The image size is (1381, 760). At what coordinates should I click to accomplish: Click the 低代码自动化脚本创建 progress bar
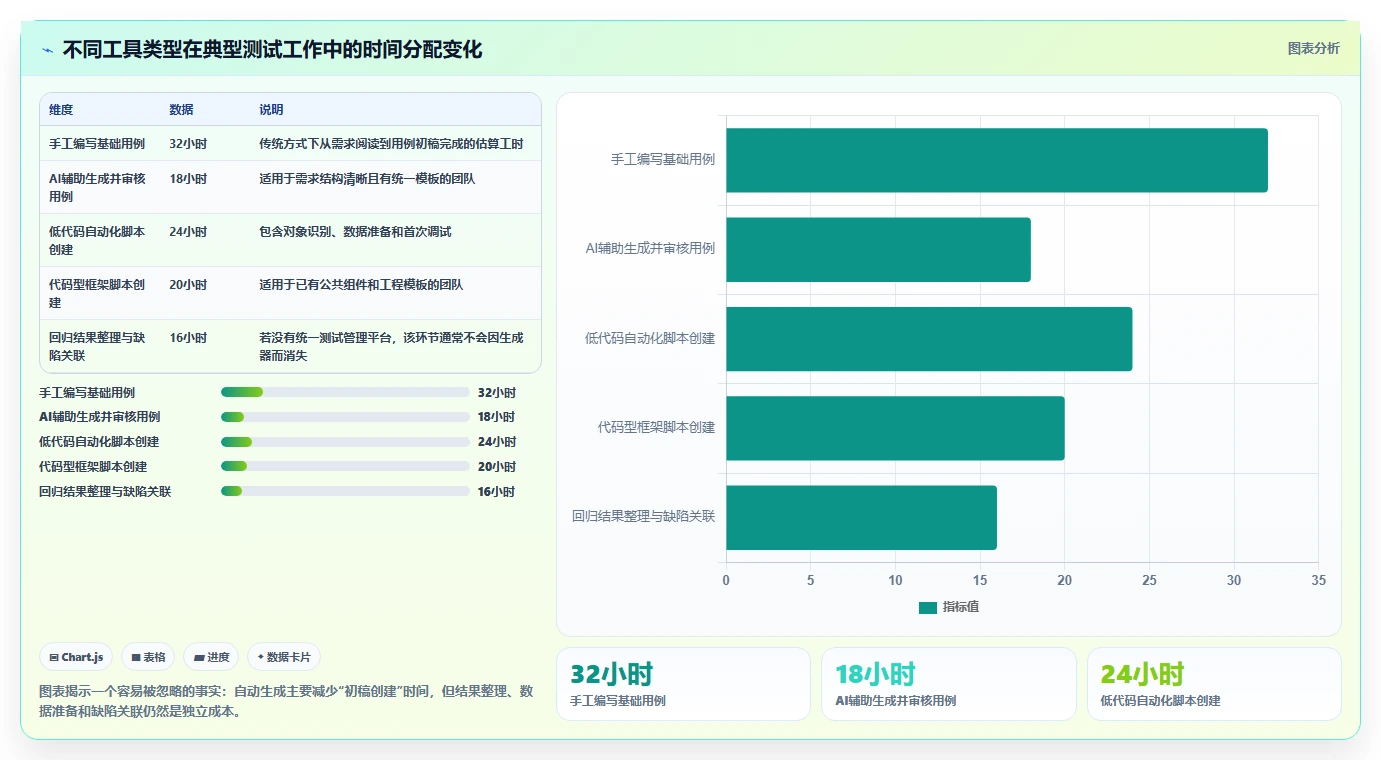[345, 442]
